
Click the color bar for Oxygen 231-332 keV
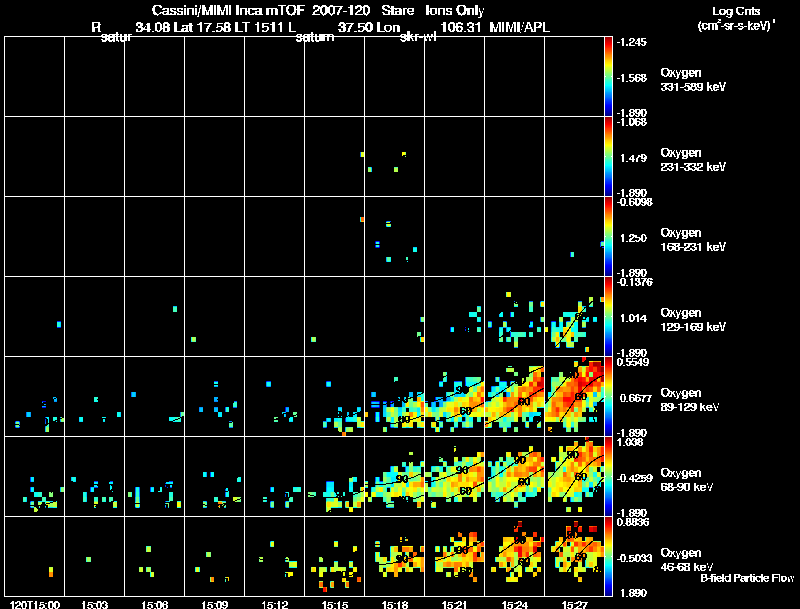(x=608, y=157)
